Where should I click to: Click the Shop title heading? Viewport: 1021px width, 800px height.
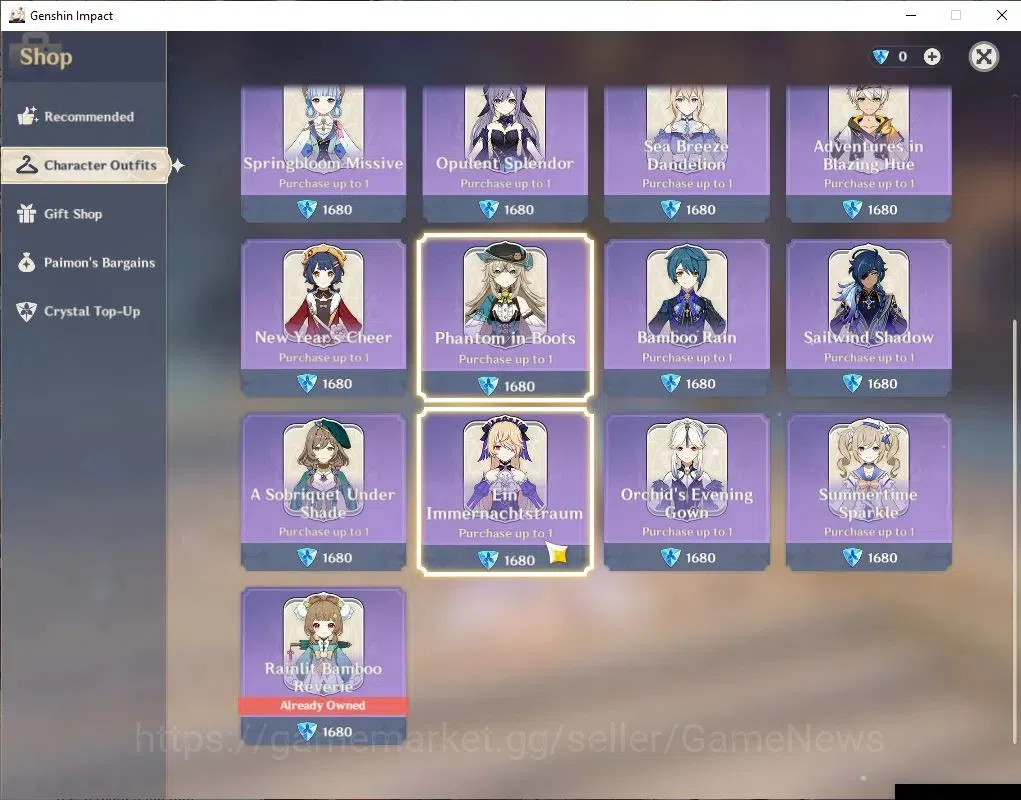pyautogui.click(x=46, y=57)
